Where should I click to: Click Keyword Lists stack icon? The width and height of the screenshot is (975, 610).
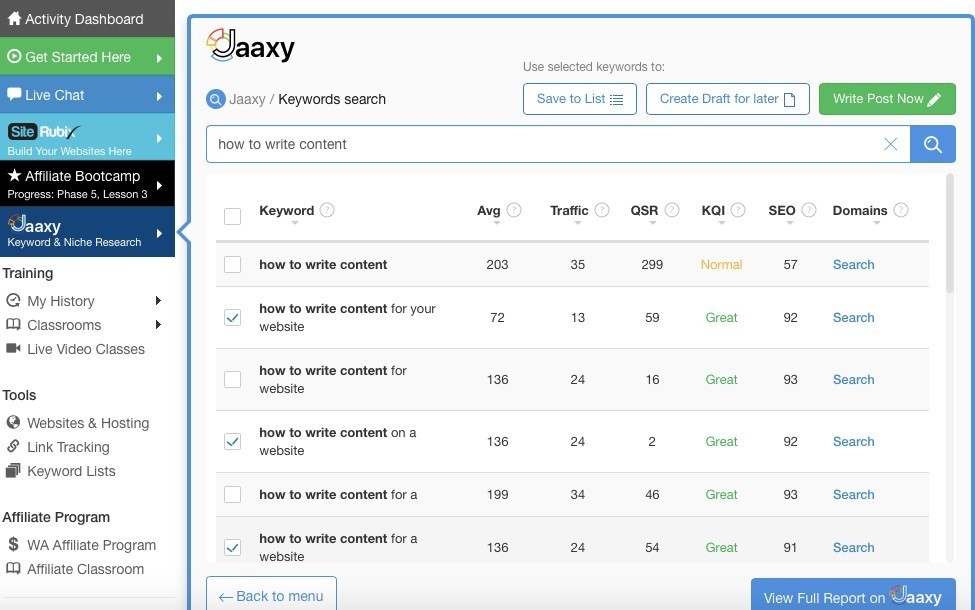pos(13,471)
